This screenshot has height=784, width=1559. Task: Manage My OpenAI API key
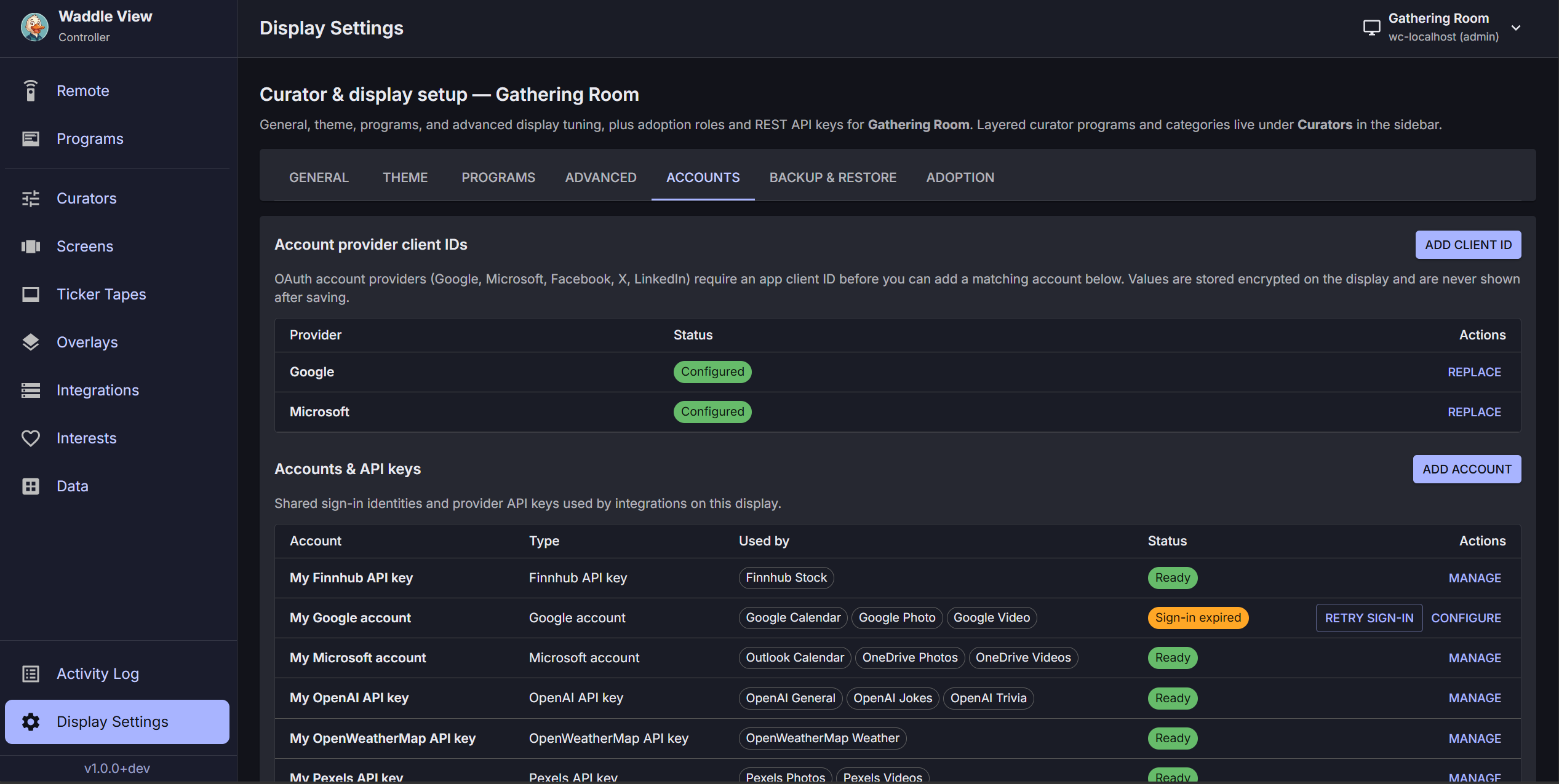(1475, 698)
